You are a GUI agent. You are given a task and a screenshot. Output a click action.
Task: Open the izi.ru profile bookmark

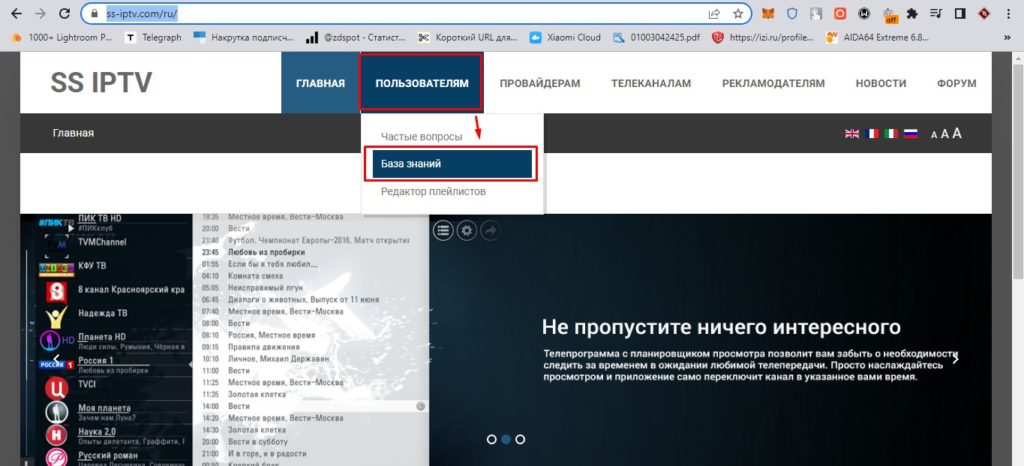pos(763,37)
